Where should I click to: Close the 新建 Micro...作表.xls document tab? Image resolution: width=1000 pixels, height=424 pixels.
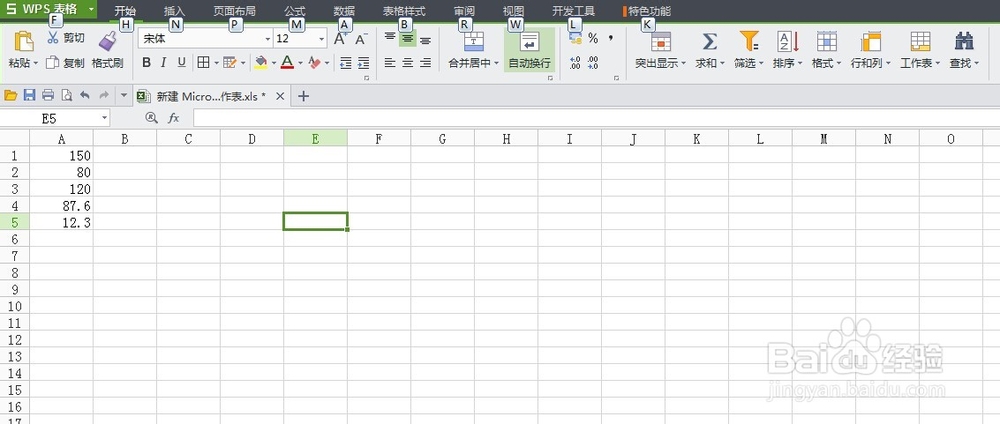tap(279, 96)
